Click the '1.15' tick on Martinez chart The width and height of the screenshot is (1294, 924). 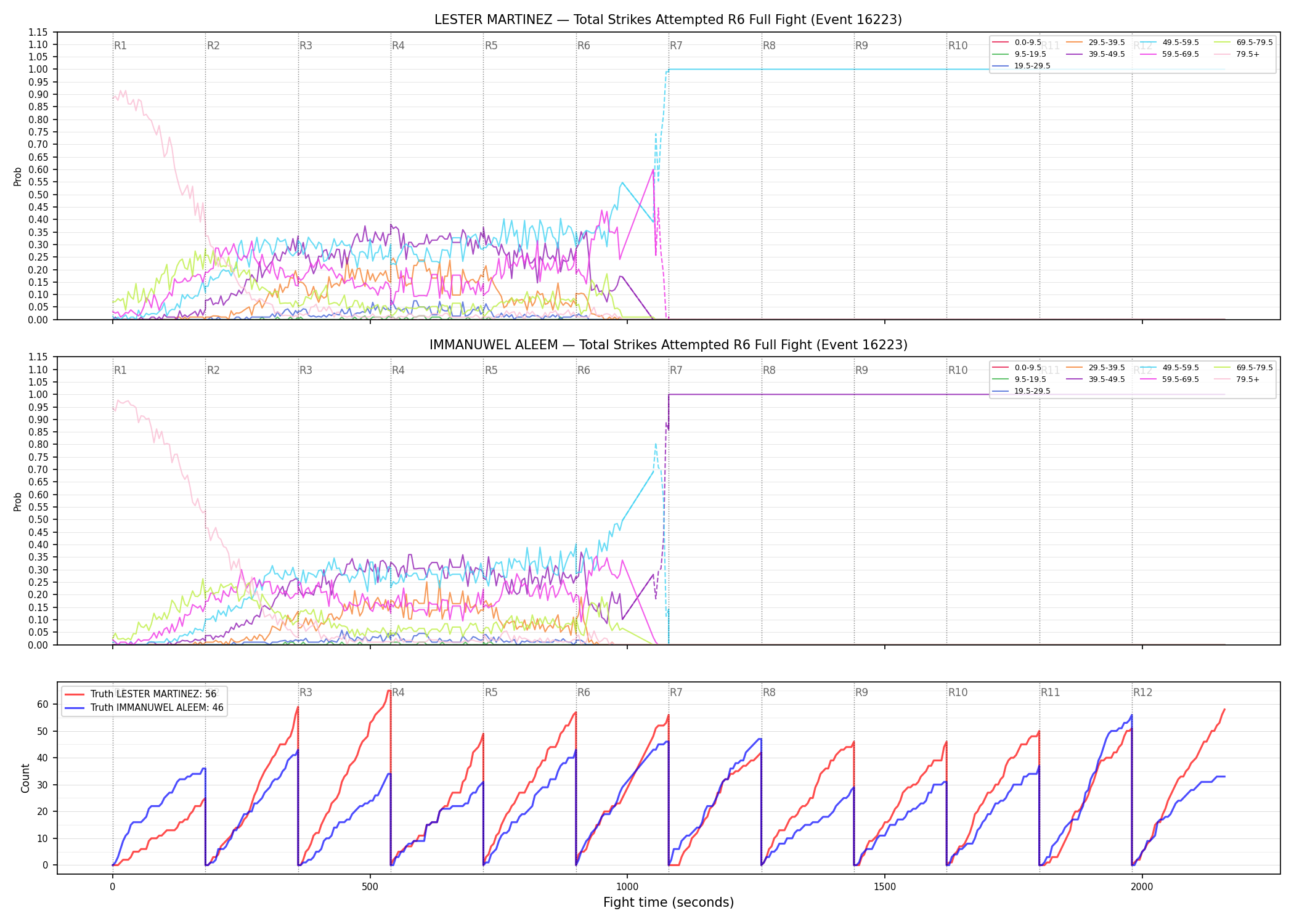38,32
